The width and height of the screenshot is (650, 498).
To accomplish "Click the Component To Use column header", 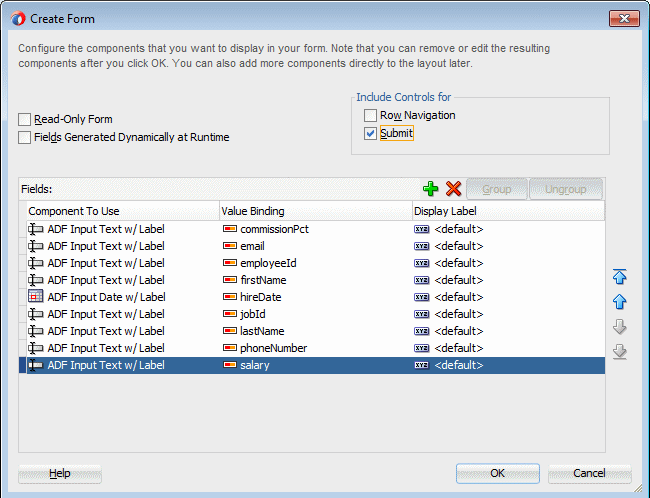I will tap(123, 211).
